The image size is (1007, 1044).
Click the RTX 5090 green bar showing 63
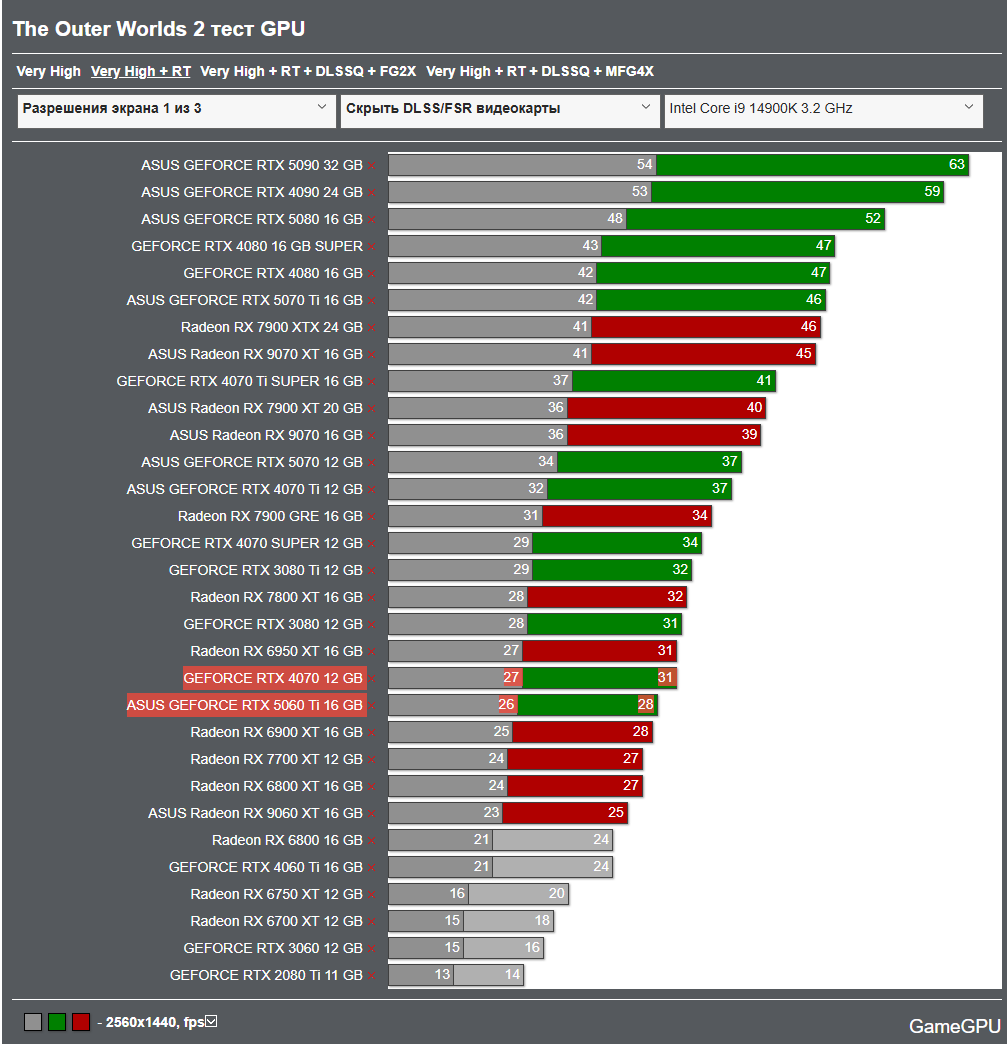pos(813,164)
